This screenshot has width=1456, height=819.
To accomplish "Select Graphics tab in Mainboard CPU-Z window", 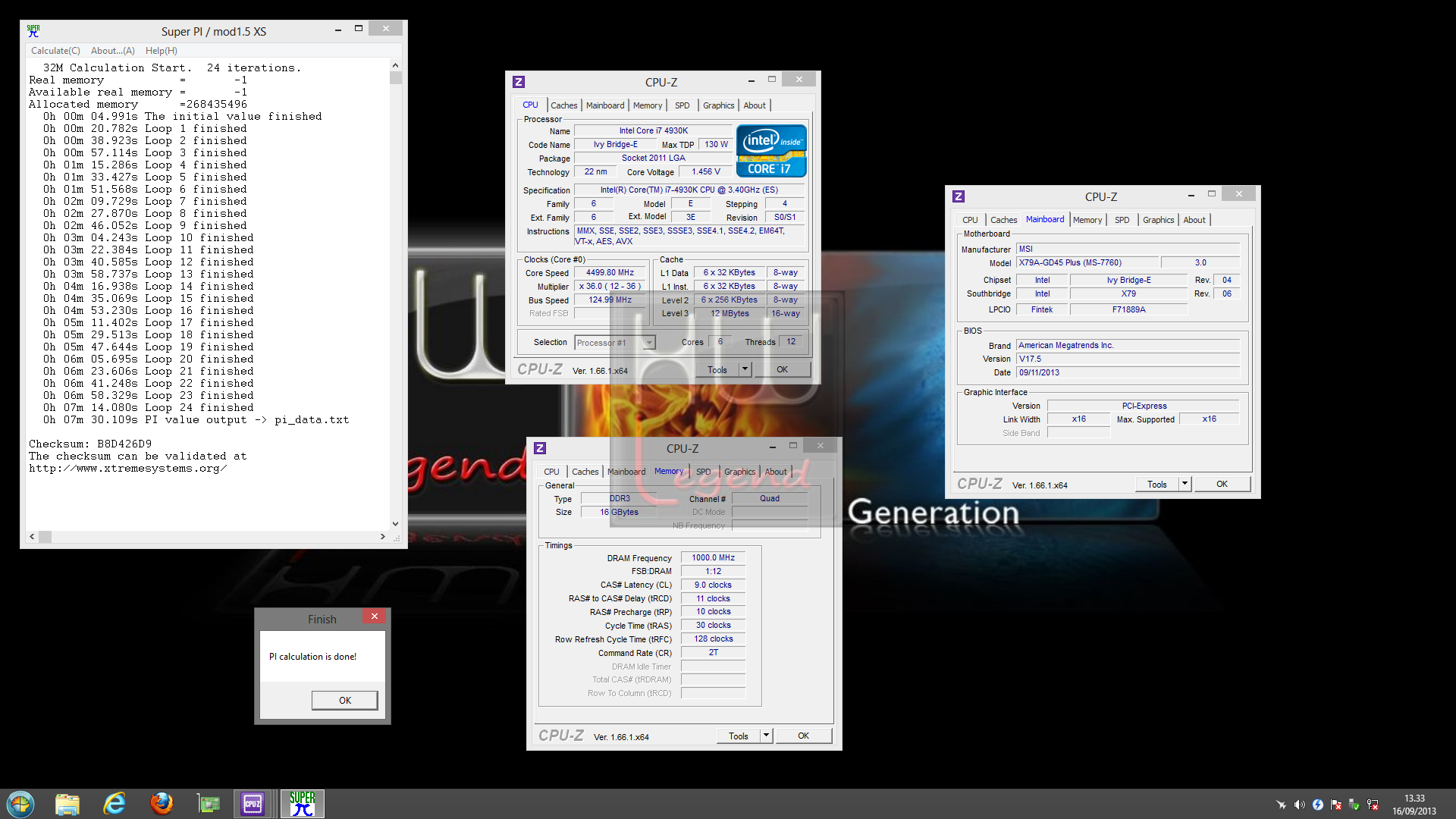I will pyautogui.click(x=1158, y=220).
